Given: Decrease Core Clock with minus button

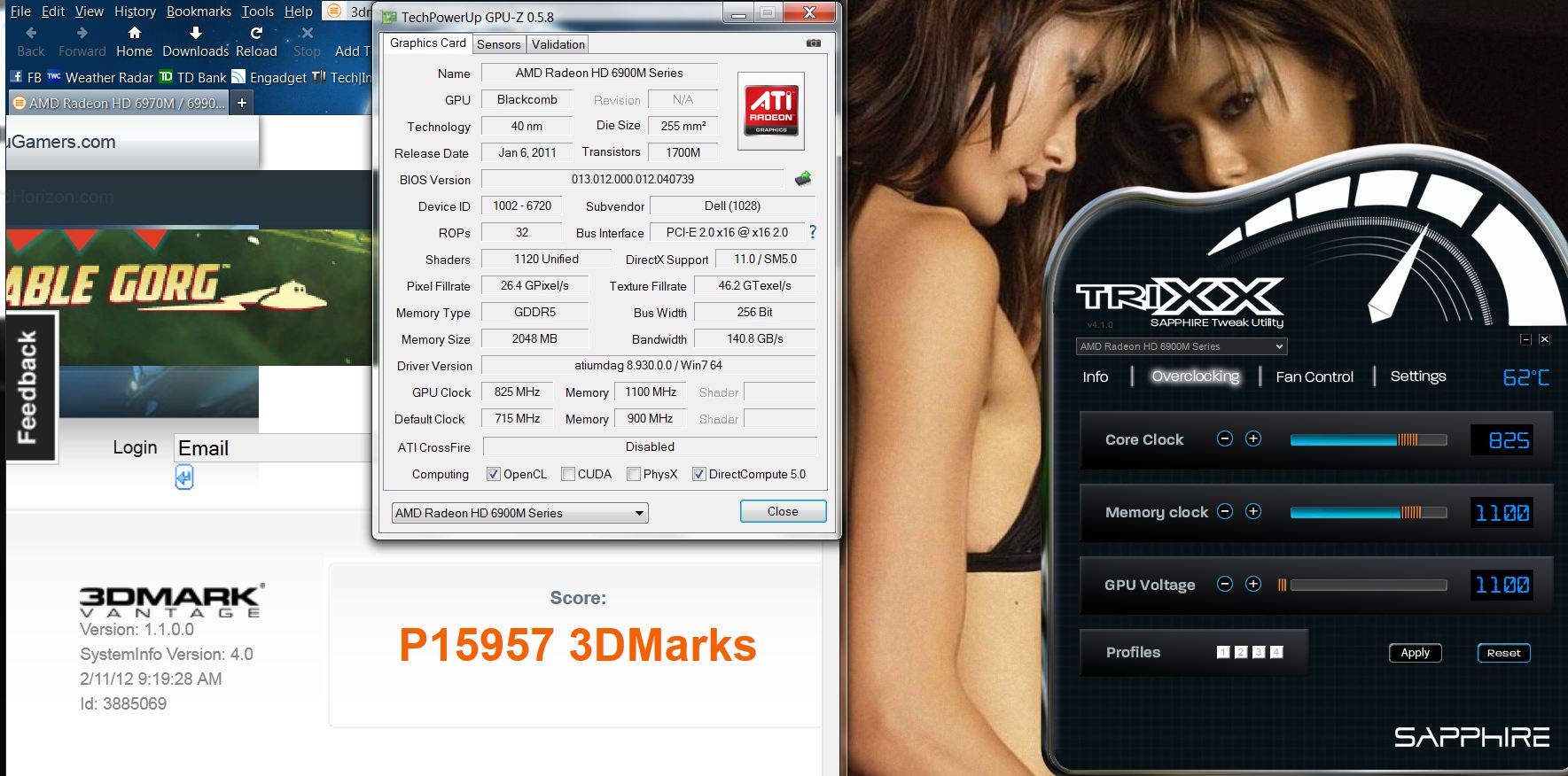Looking at the screenshot, I should coord(1225,439).
